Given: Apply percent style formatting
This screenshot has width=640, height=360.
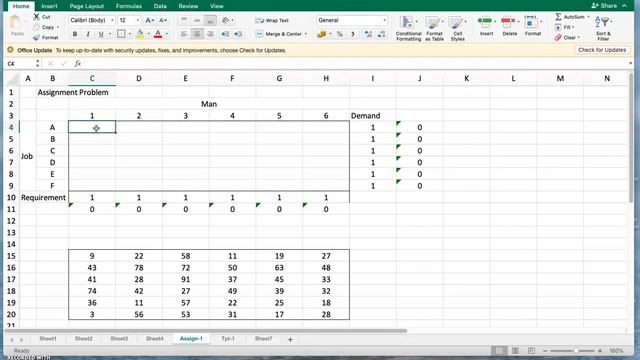Looking at the screenshot, I should (340, 34).
